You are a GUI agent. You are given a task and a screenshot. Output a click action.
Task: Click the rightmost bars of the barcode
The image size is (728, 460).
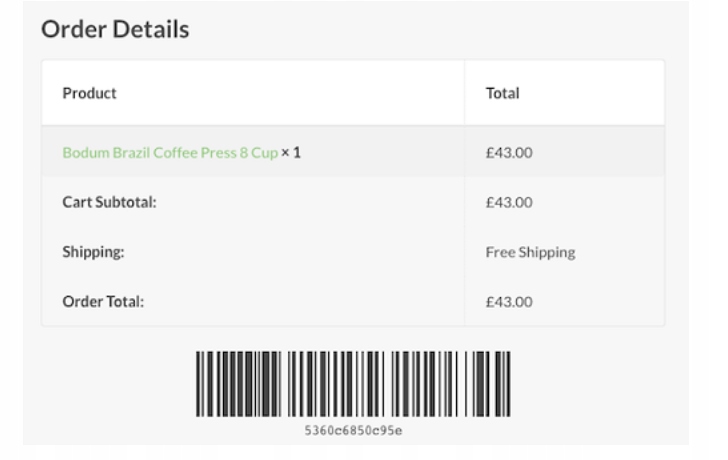click(505, 383)
